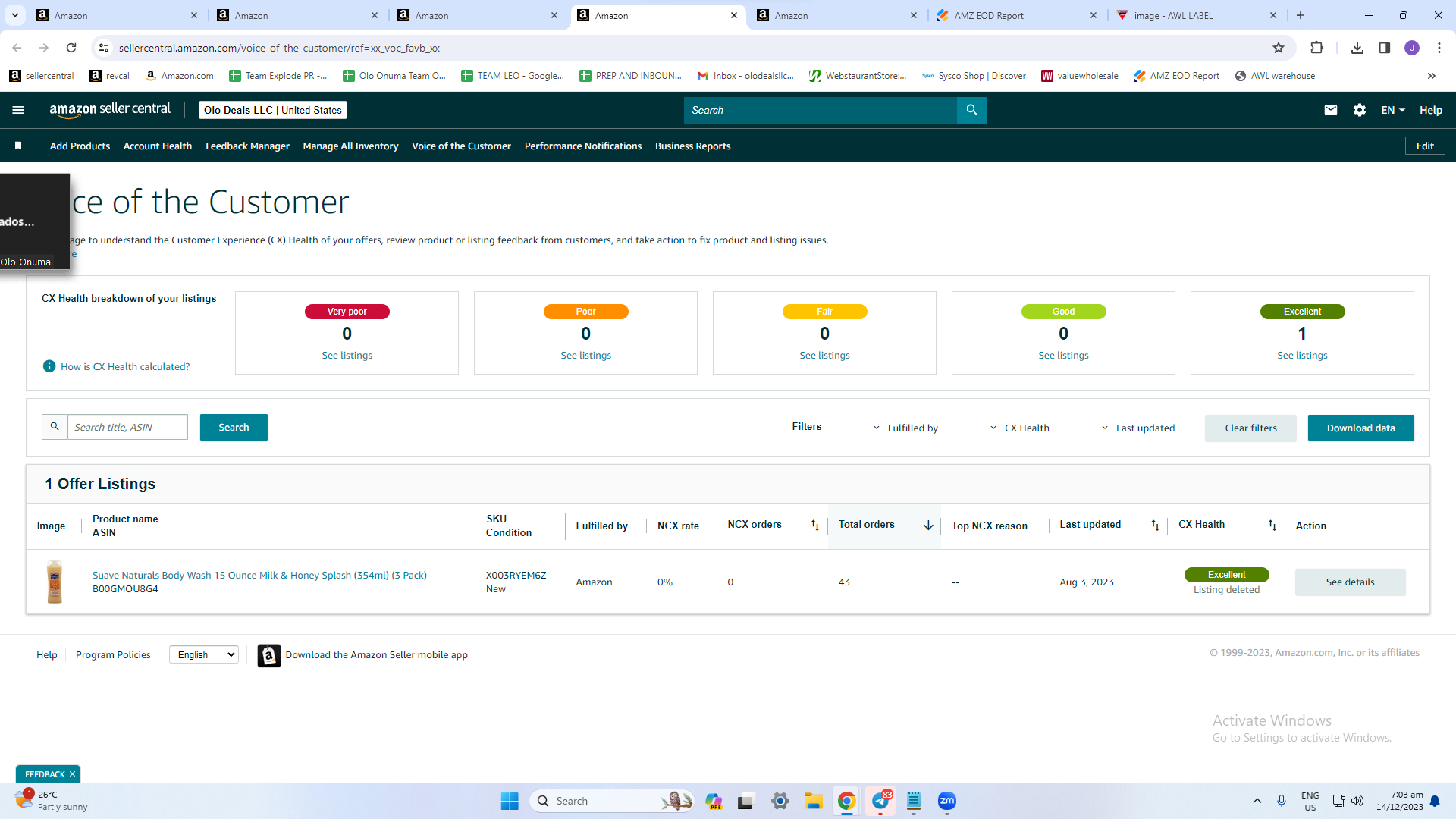Image resolution: width=1456 pixels, height=819 pixels.
Task: Click the Amazon Seller app icon in footer
Action: point(269,655)
